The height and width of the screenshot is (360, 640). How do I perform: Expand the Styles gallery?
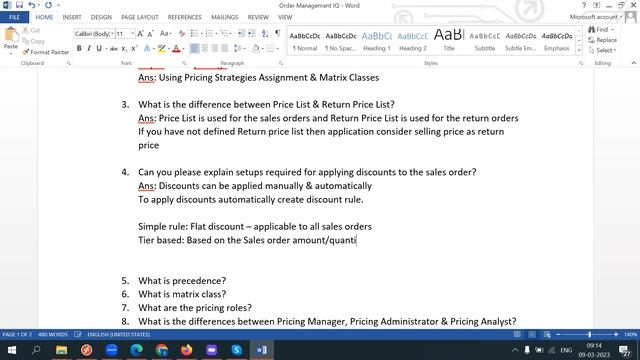(x=579, y=51)
